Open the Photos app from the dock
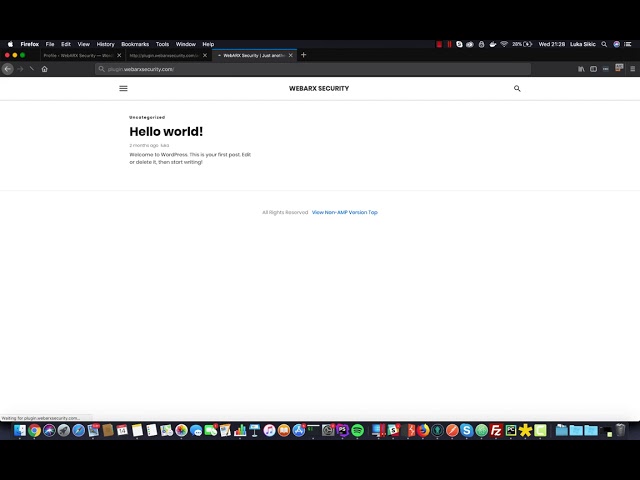This screenshot has width=640, height=480. pyautogui.click(x=181, y=430)
